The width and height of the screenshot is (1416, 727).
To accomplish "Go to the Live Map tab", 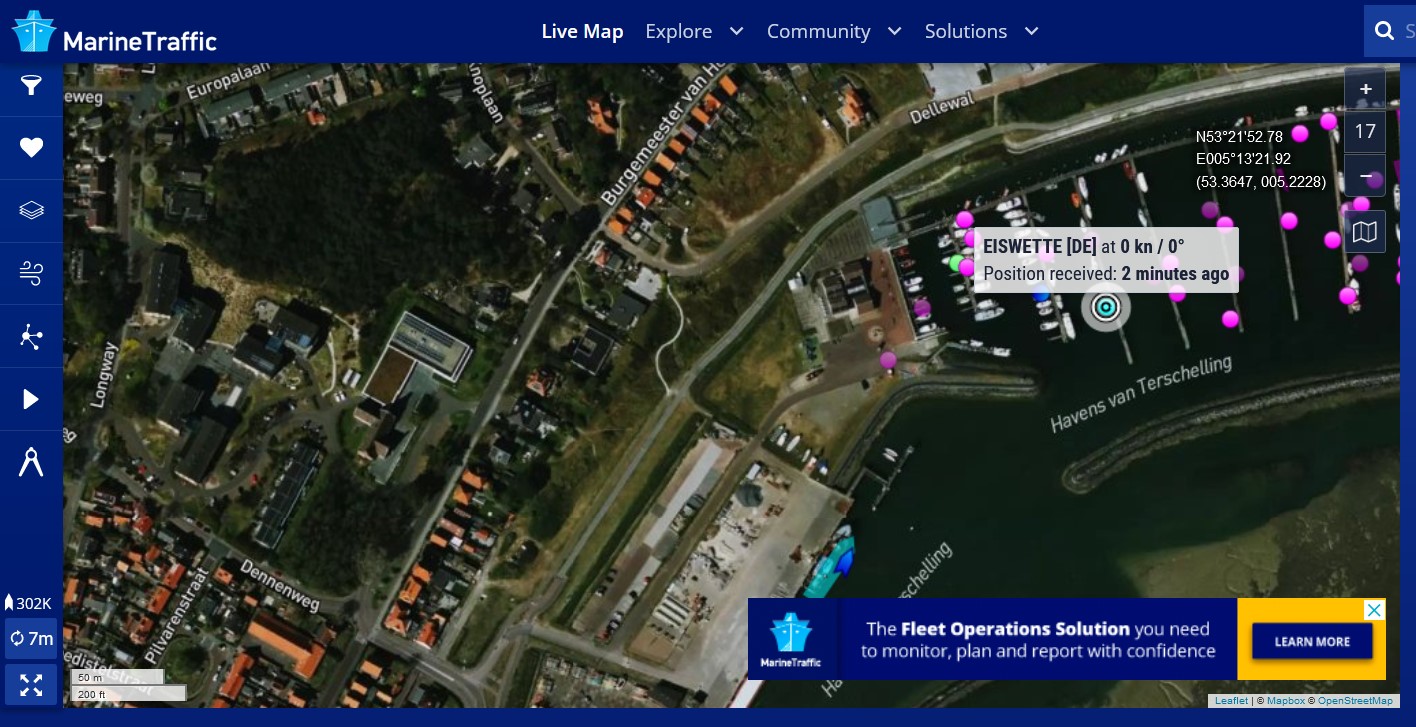I will (582, 31).
